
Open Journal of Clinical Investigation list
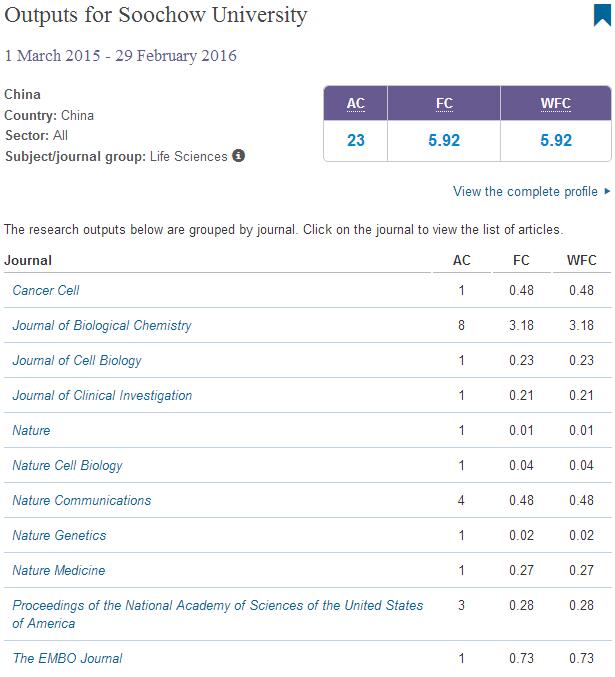click(102, 395)
